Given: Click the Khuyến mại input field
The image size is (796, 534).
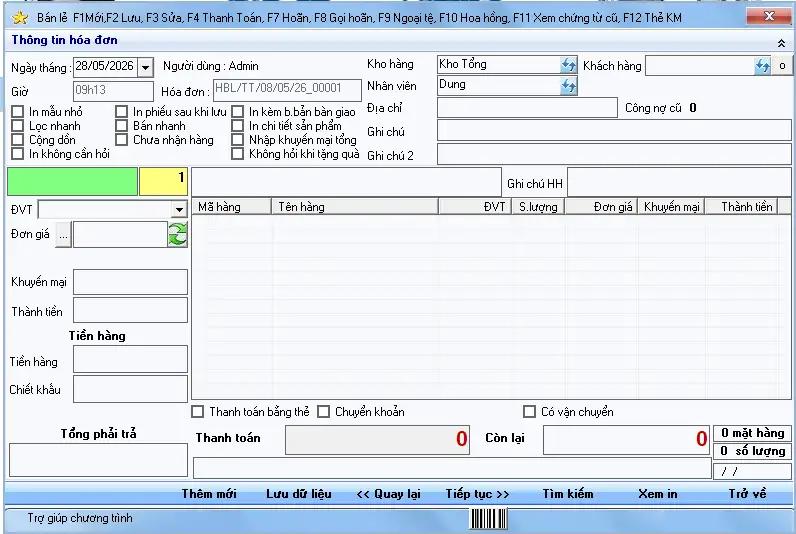Looking at the screenshot, I should click(130, 282).
